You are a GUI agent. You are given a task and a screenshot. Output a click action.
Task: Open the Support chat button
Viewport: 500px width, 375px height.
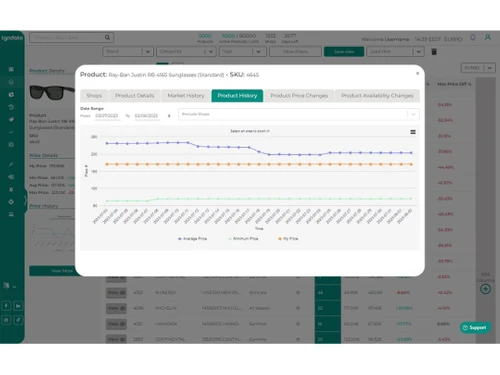coord(475,328)
